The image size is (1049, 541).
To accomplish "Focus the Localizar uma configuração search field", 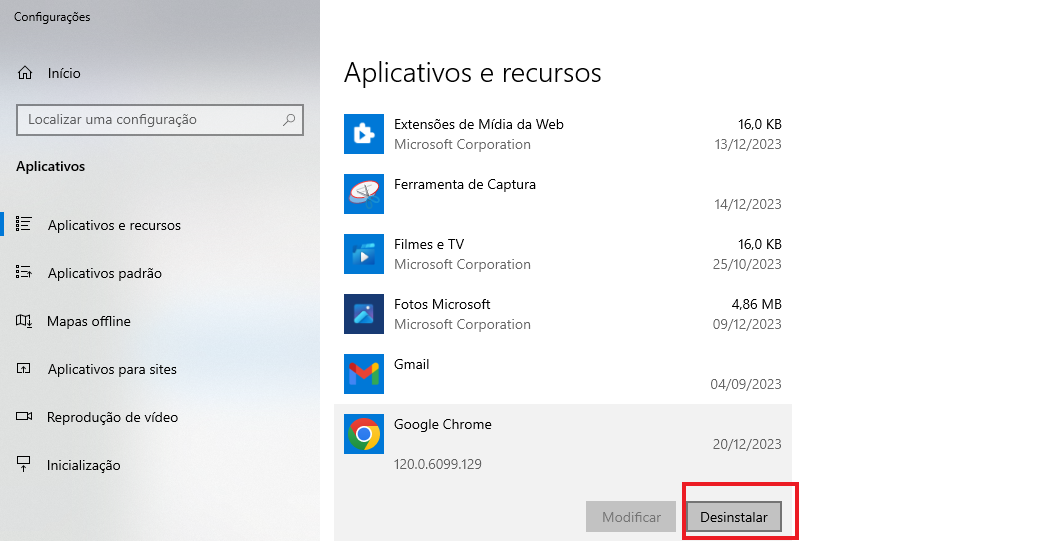I will pos(160,120).
